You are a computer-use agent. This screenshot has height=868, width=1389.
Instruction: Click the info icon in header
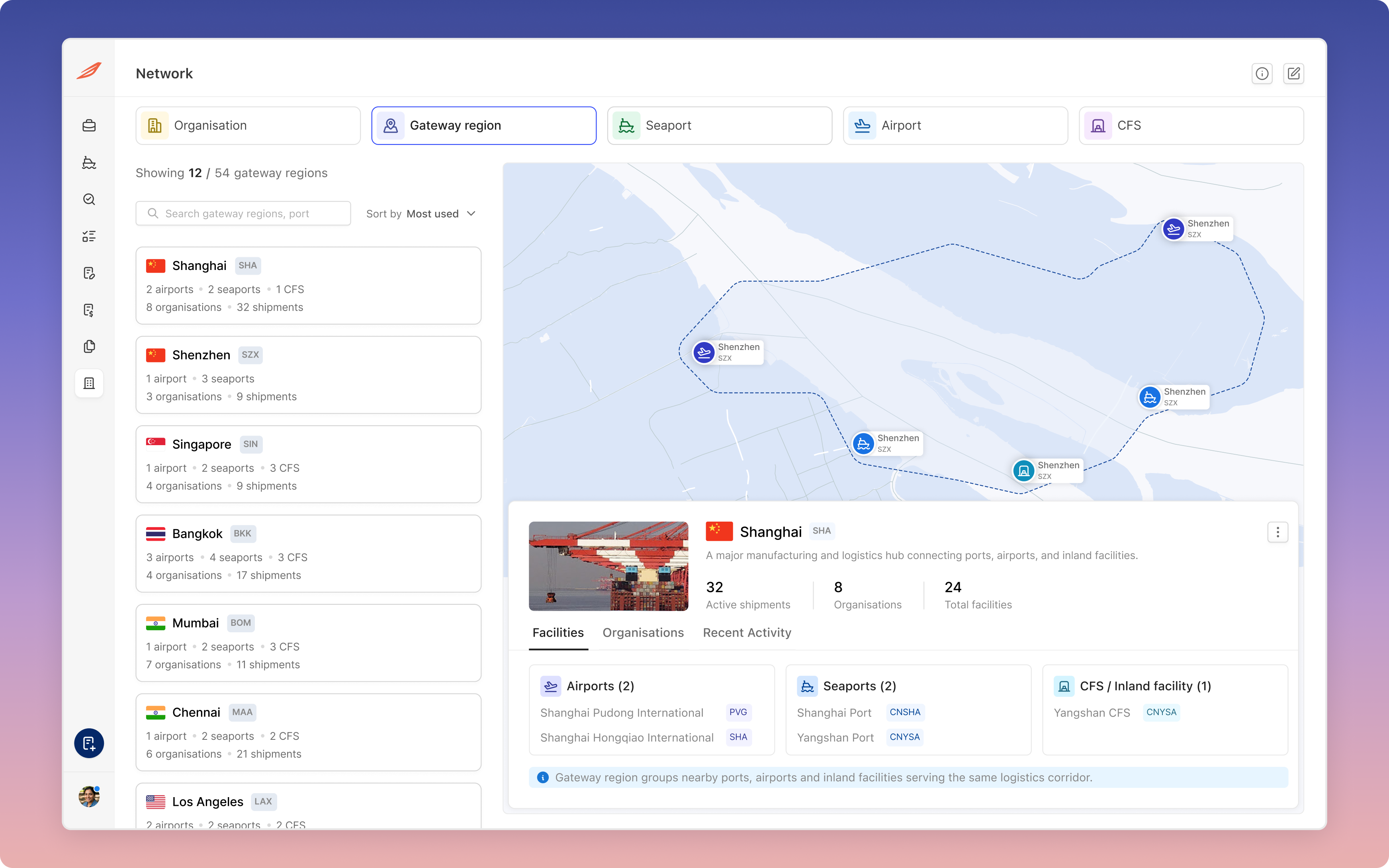tap(1262, 74)
